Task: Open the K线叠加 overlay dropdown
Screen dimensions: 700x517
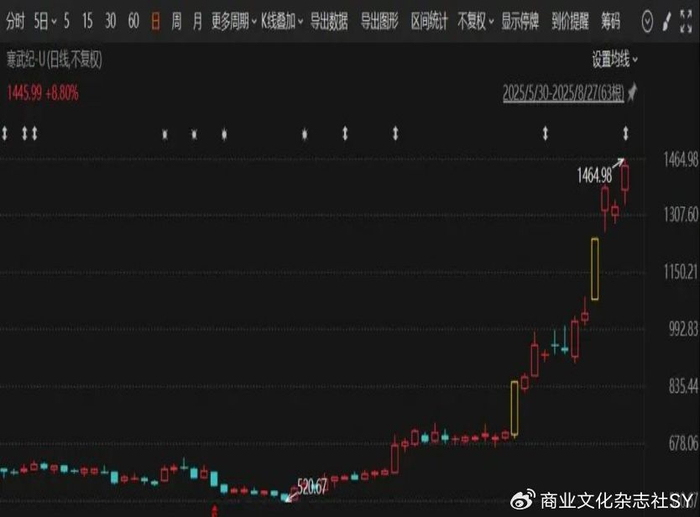Action: (282, 21)
